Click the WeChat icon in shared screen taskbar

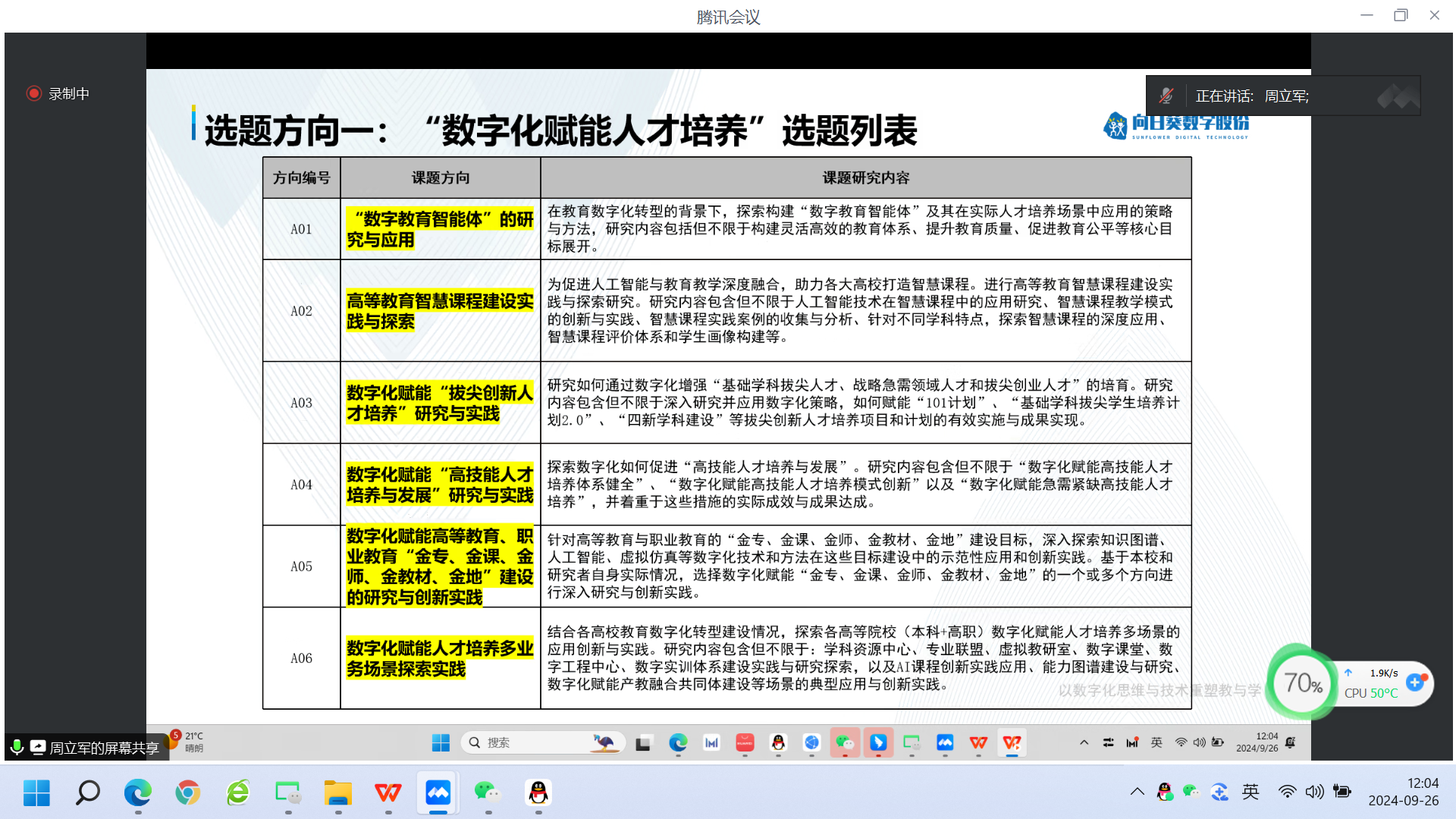845,742
